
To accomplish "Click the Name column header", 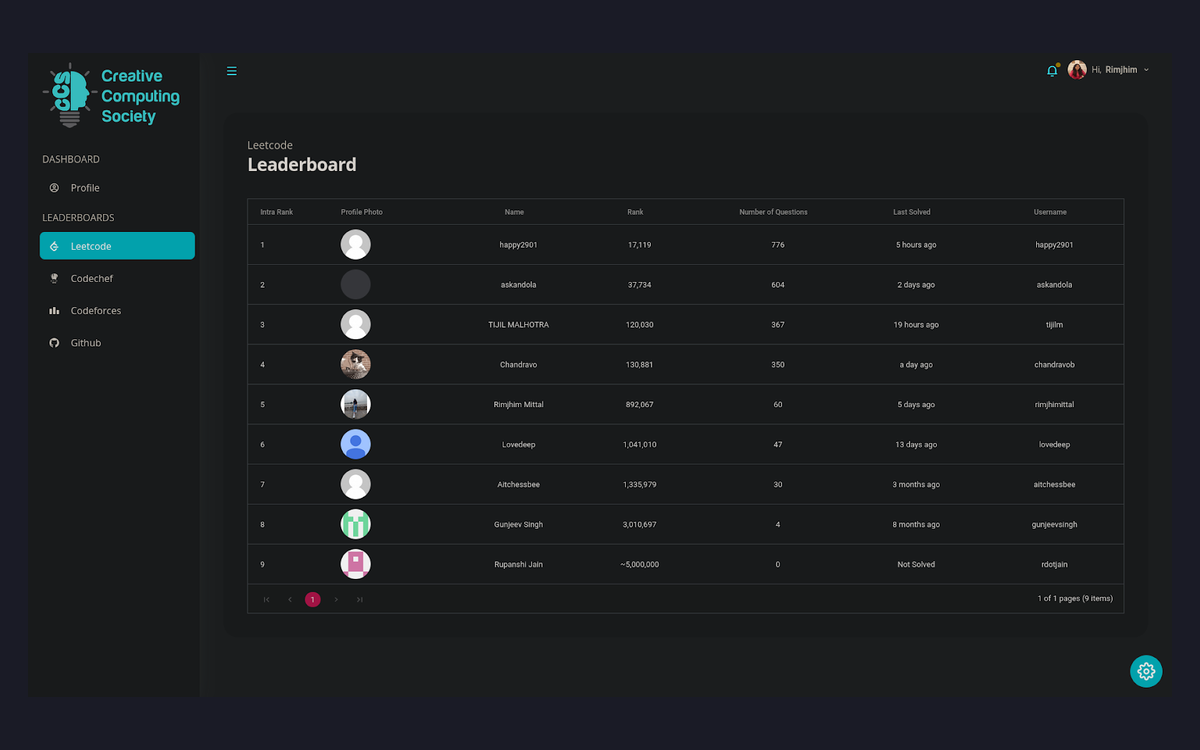I will click(514, 212).
